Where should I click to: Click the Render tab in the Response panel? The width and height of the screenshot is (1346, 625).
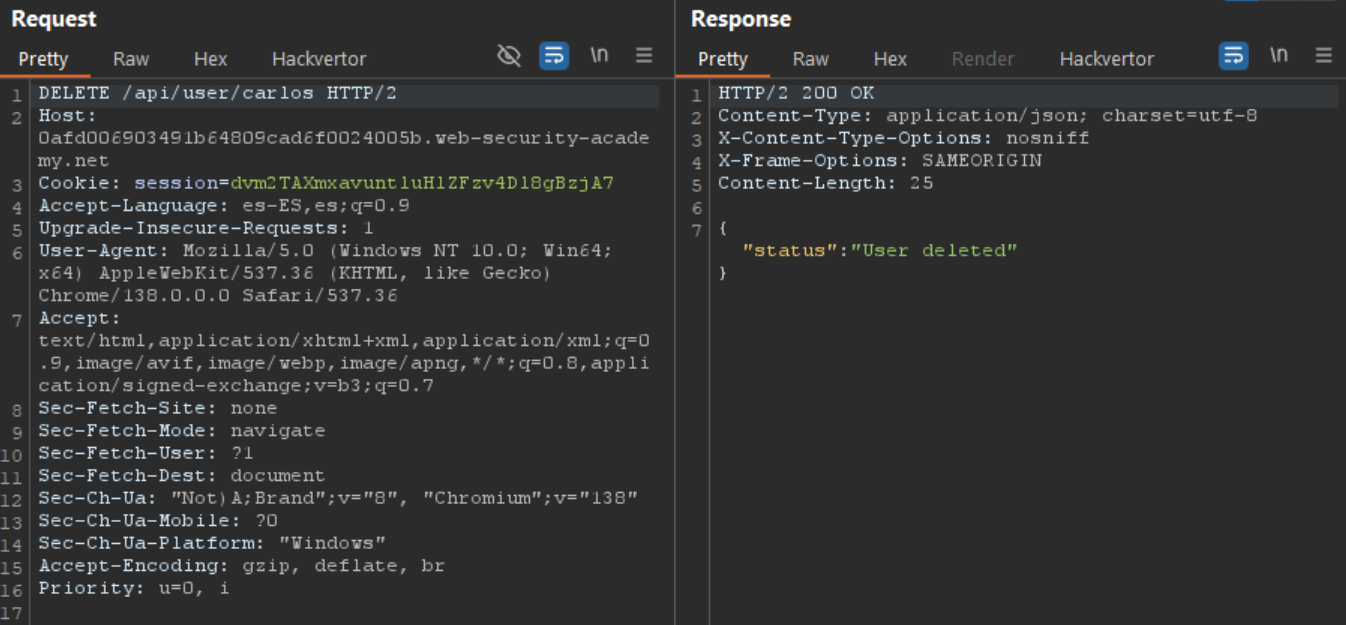pos(982,59)
